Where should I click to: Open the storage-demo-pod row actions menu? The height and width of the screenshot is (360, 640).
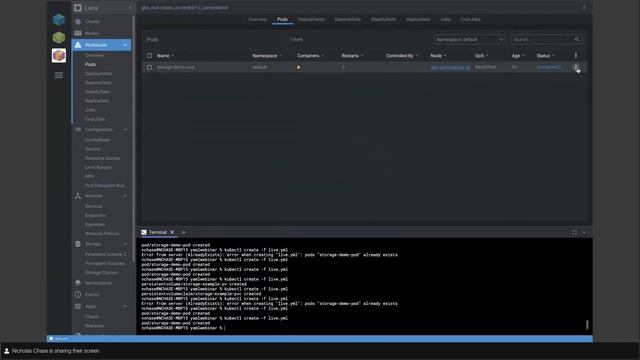(576, 67)
